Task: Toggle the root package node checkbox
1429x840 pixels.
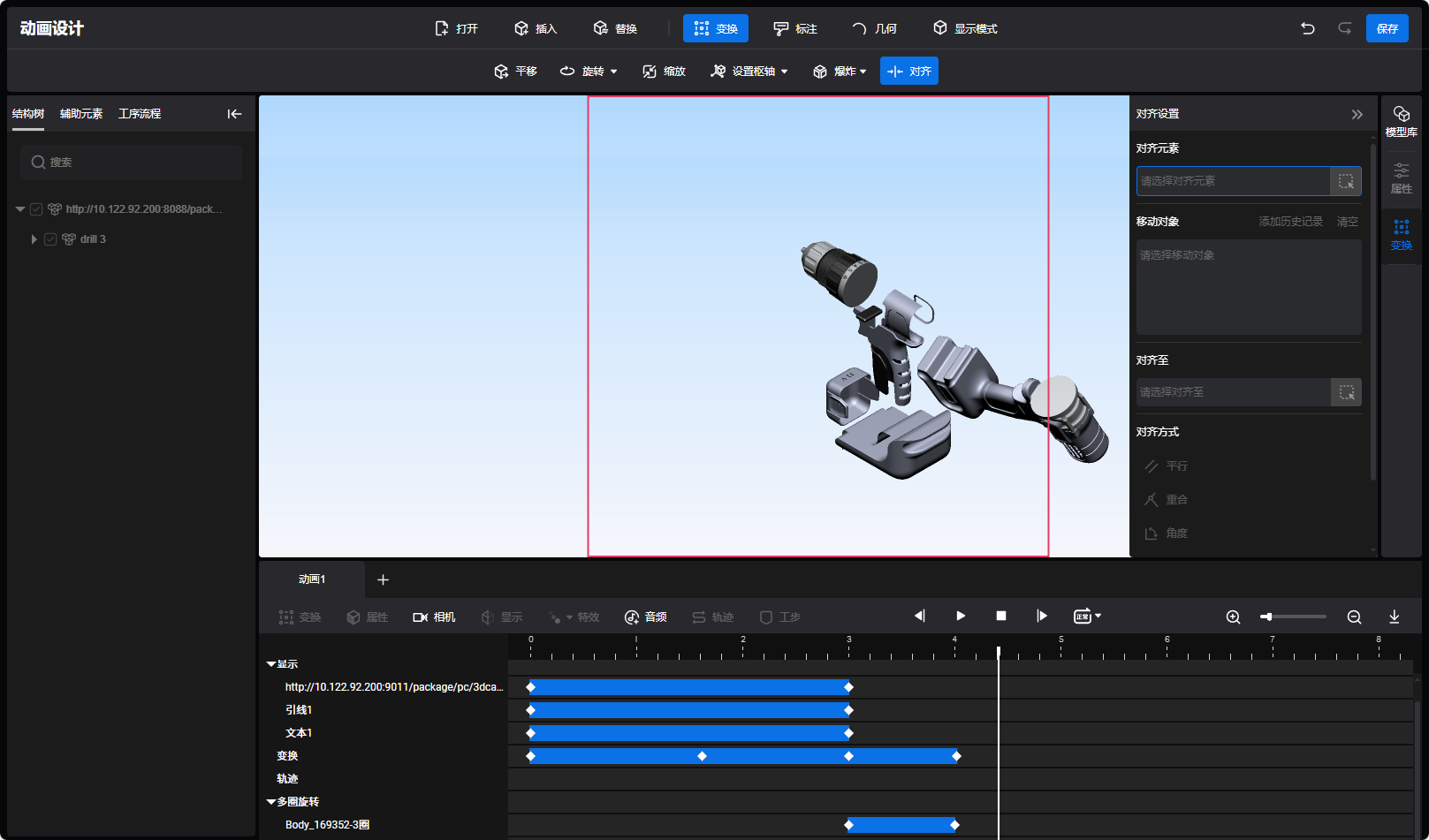Action: point(36,209)
